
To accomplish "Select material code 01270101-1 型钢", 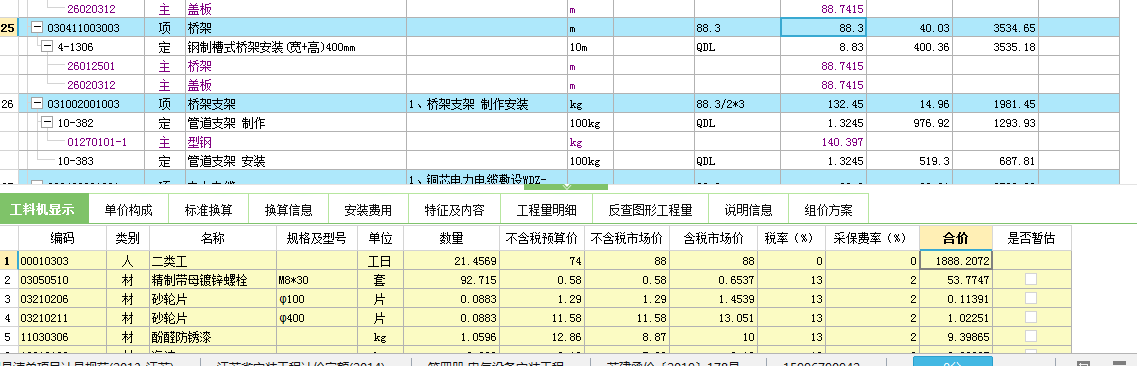I will 96,142.
